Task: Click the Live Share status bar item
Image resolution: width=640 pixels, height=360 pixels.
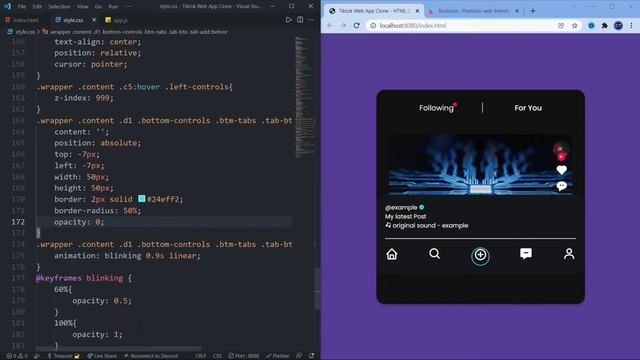Action: [102, 356]
